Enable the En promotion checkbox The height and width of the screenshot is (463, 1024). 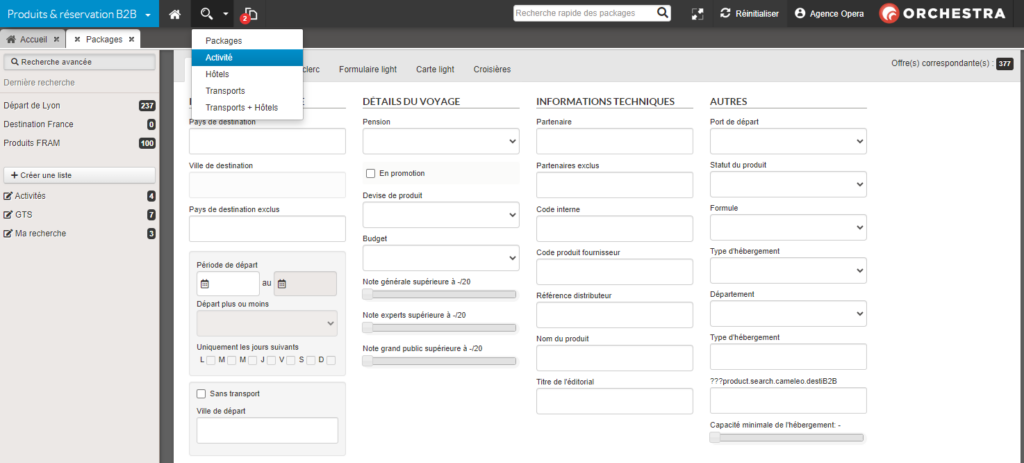pyautogui.click(x=371, y=173)
